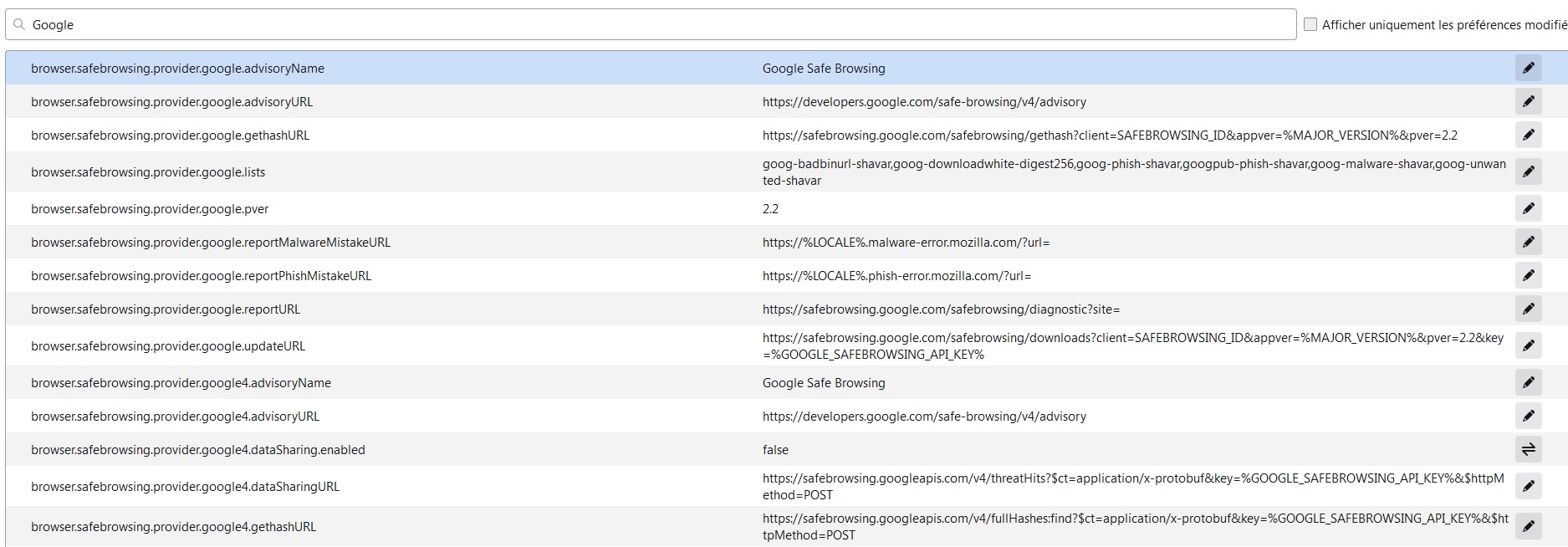The height and width of the screenshot is (547, 1568).
Task: Edit google4.advisoryURL with the pencil icon
Action: click(1528, 416)
